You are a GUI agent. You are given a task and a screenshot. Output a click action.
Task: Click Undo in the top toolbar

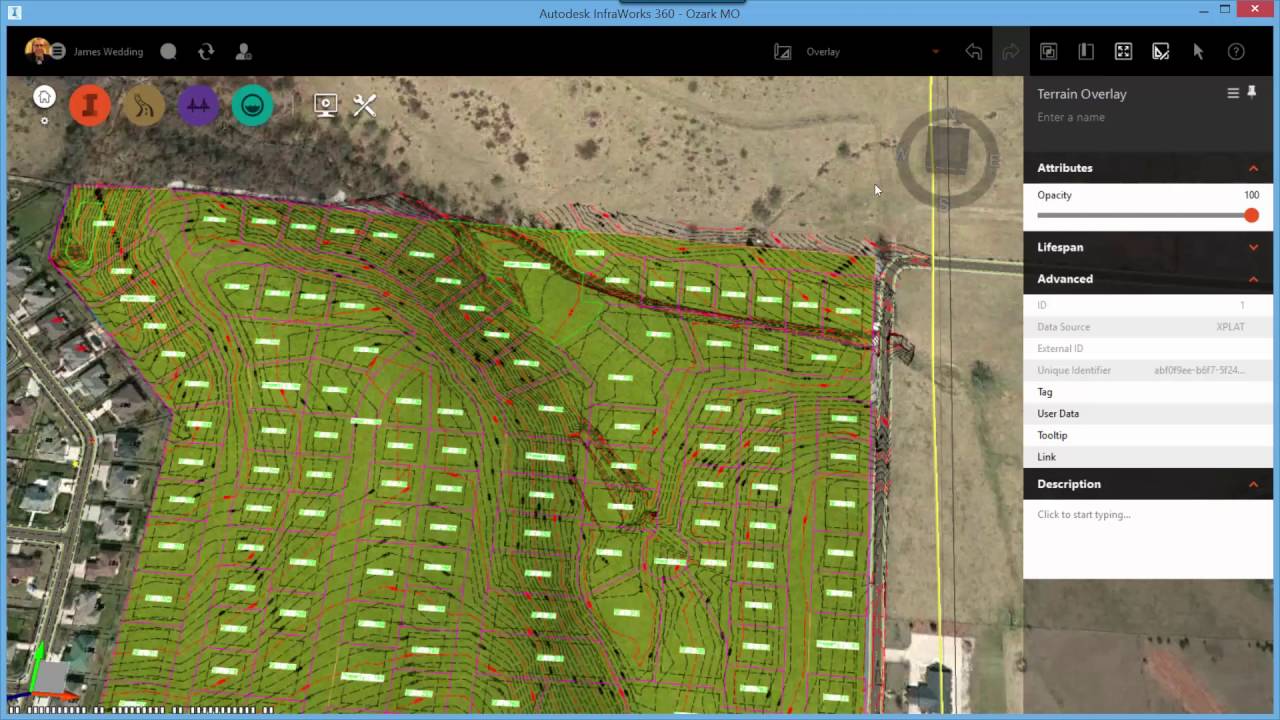973,51
